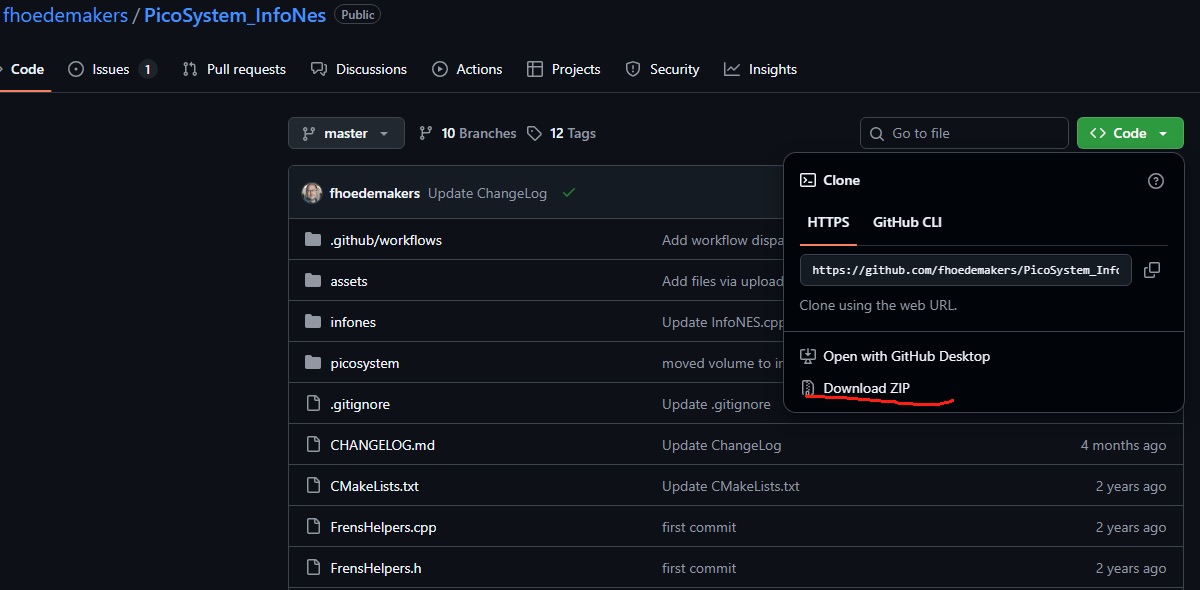Click the file icon beside FrensHelpers.h
Screen dimensions: 1200x590
tap(312, 568)
